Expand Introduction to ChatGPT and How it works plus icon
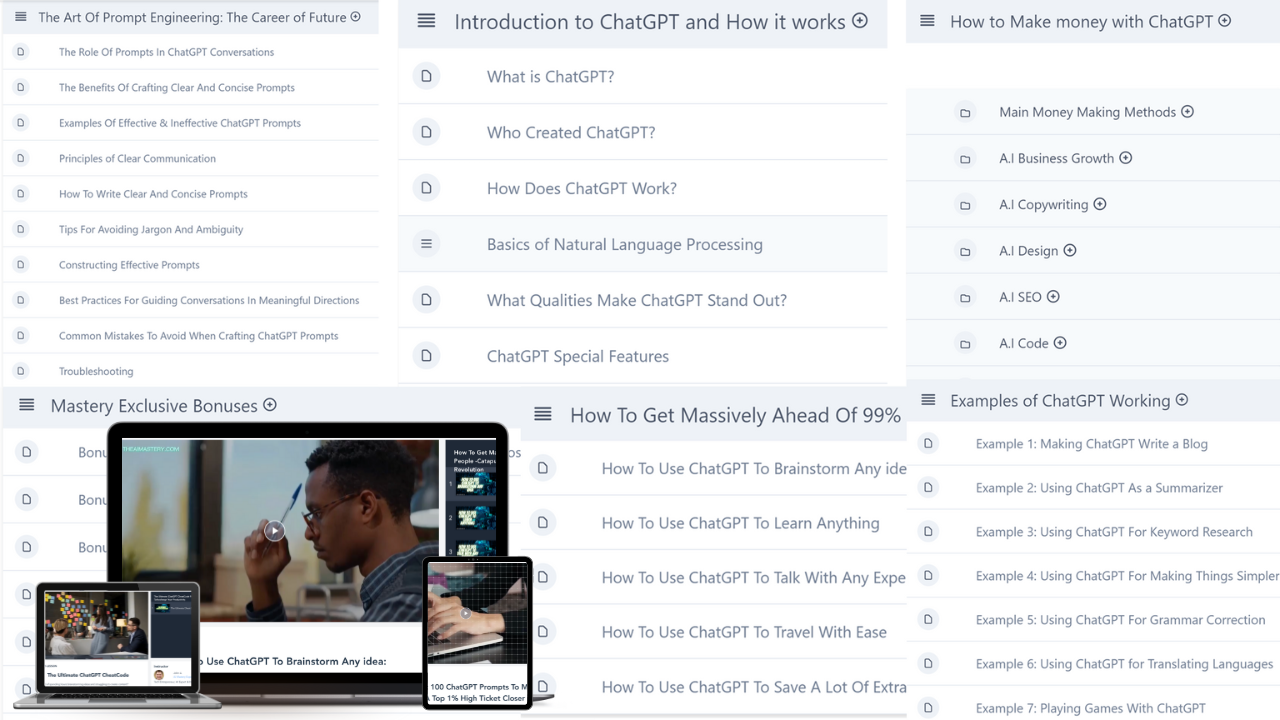This screenshot has height=720, width=1280. point(860,21)
